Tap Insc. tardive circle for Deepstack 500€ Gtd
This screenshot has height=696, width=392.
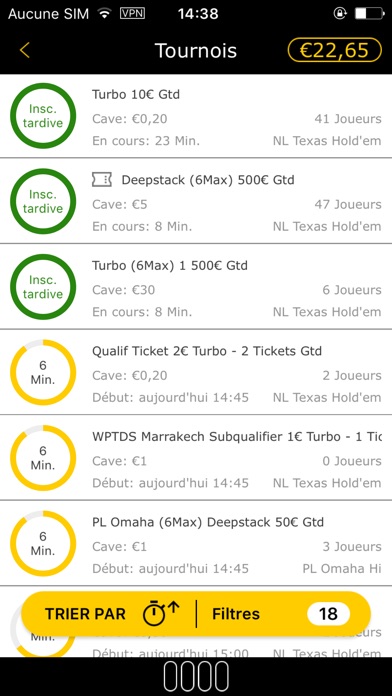point(43,202)
